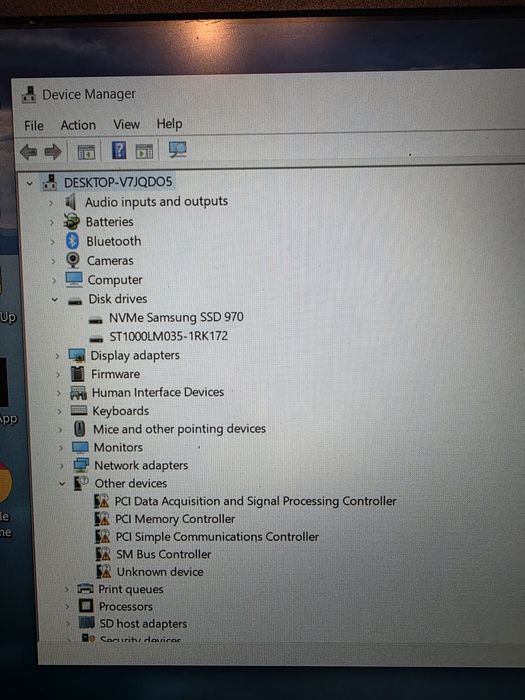Select the Firmware label
Image resolution: width=525 pixels, height=700 pixels.
tap(116, 374)
